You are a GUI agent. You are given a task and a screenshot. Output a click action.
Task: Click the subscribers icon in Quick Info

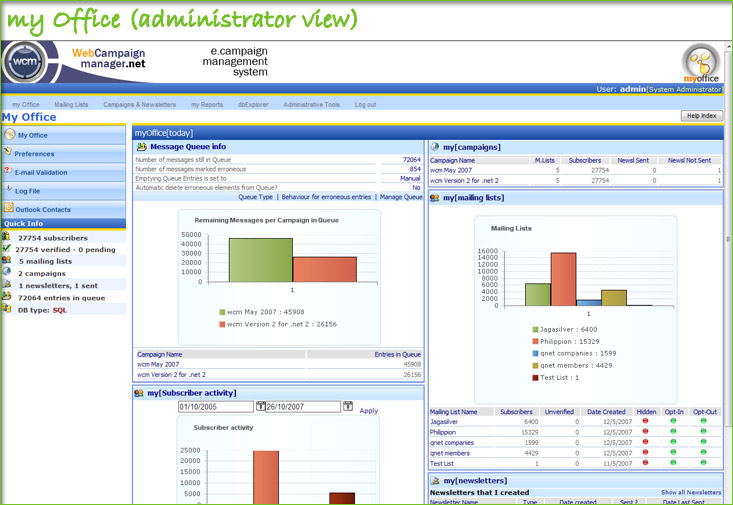6,237
